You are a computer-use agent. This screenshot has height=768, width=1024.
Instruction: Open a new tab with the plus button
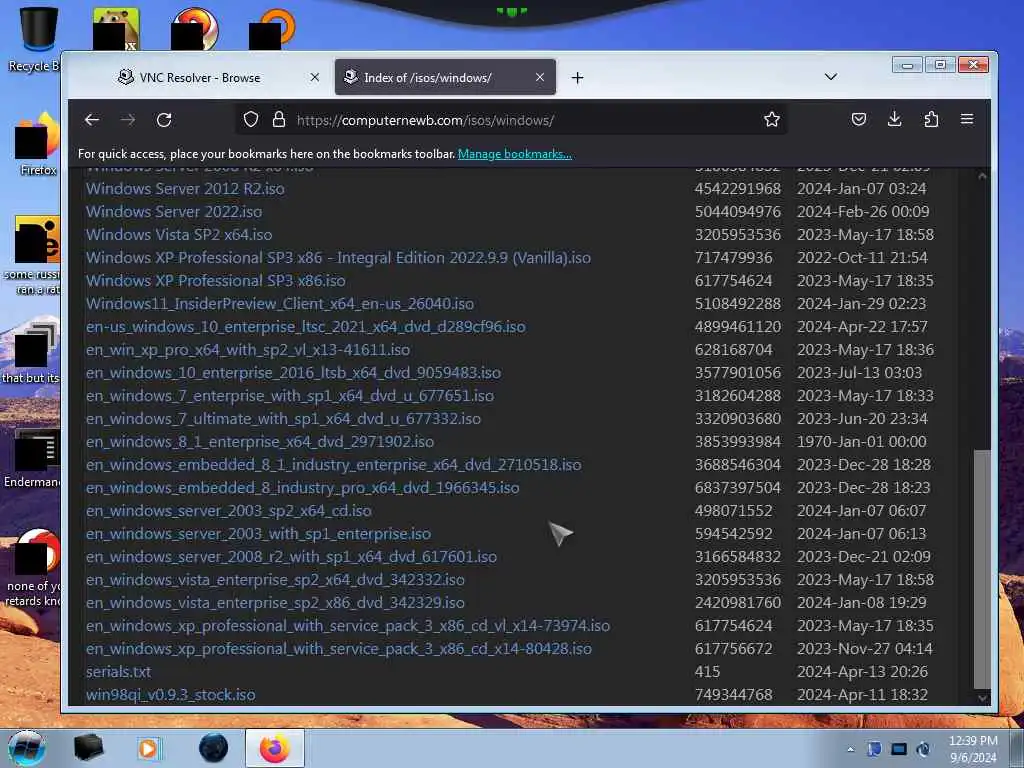[577, 78]
